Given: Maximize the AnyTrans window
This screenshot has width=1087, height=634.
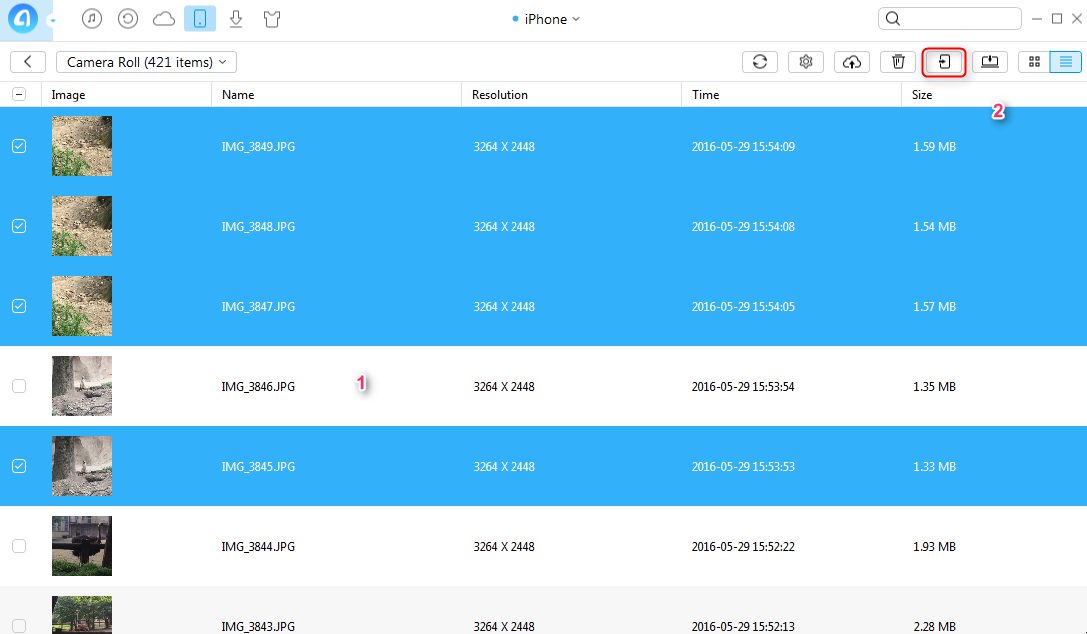Looking at the screenshot, I should click(x=1057, y=19).
